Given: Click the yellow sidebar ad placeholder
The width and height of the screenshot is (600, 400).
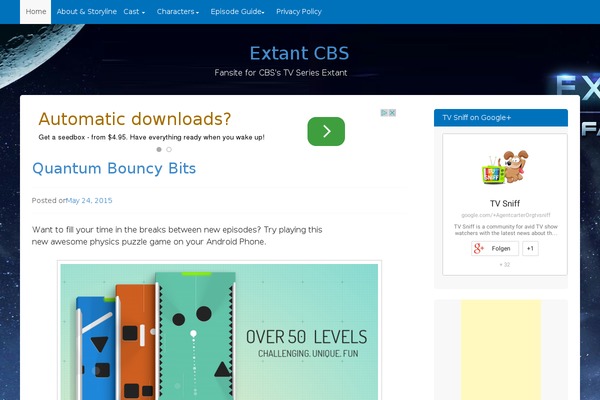Looking at the screenshot, I should click(501, 350).
